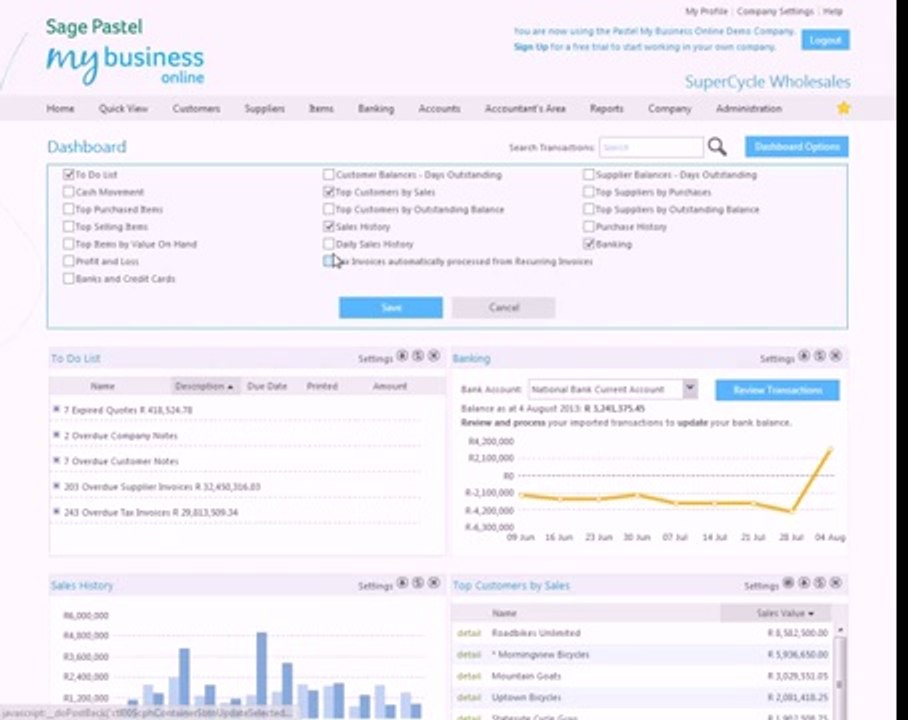Tick the Profit and Loss checkbox
Image resolution: width=908 pixels, height=720 pixels.
(x=68, y=261)
